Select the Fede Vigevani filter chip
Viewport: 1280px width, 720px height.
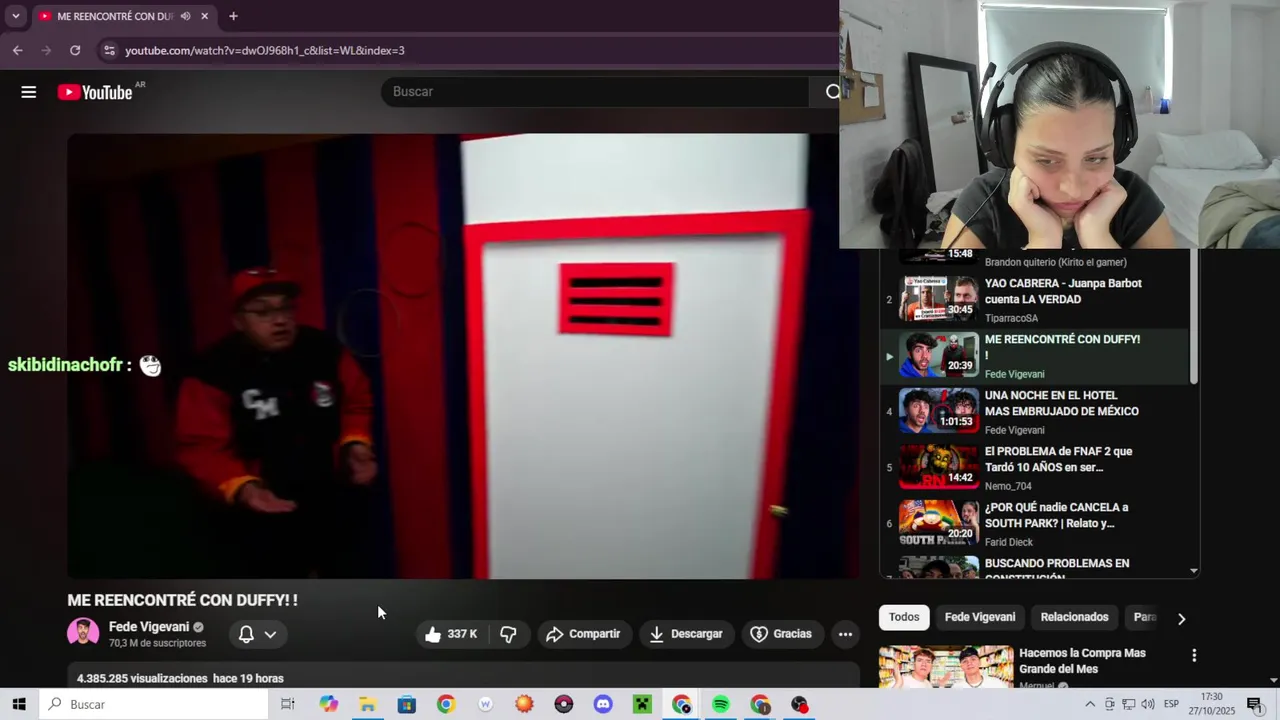tap(980, 617)
